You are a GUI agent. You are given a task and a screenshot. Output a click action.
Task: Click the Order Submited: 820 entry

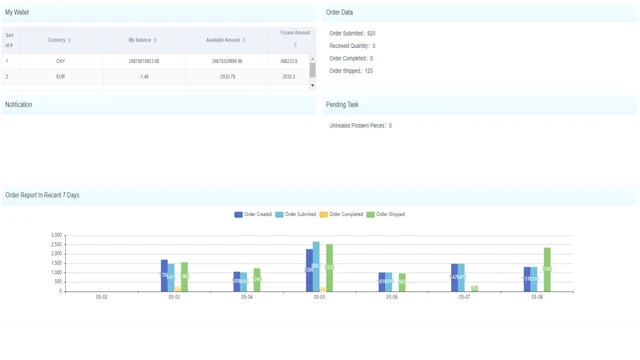coord(352,33)
